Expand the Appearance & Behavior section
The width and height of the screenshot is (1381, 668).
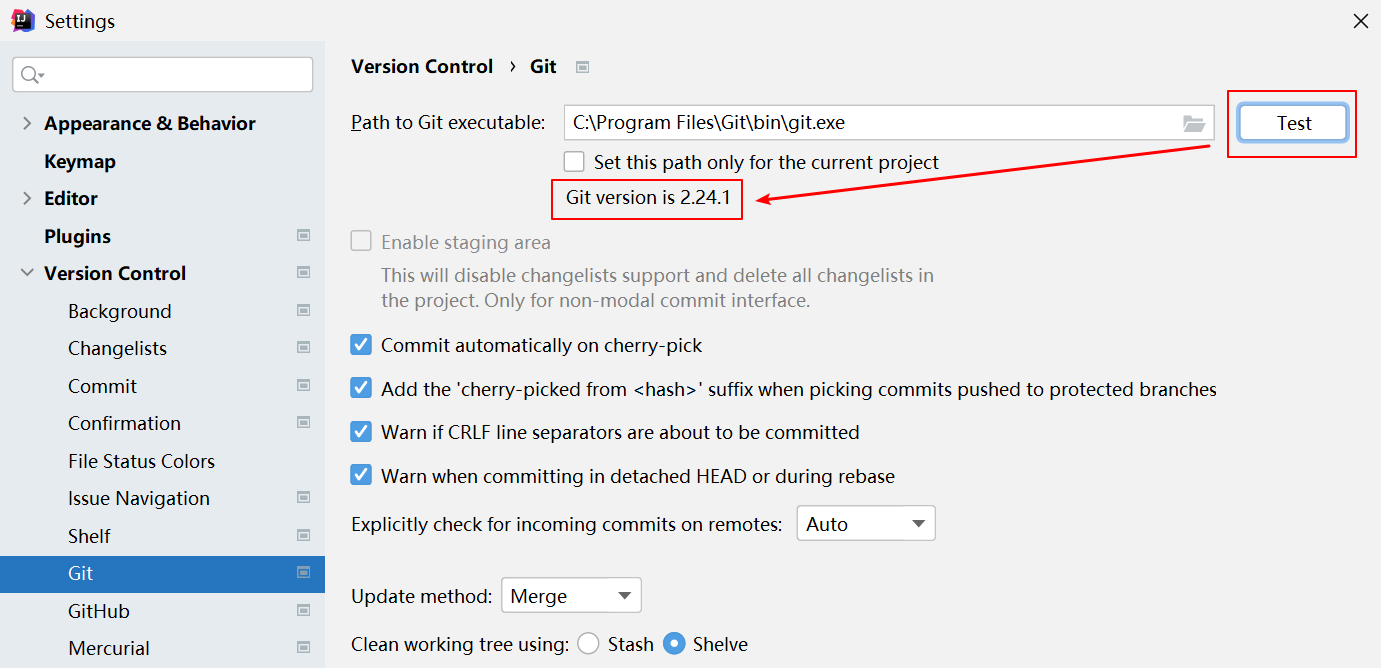click(27, 123)
